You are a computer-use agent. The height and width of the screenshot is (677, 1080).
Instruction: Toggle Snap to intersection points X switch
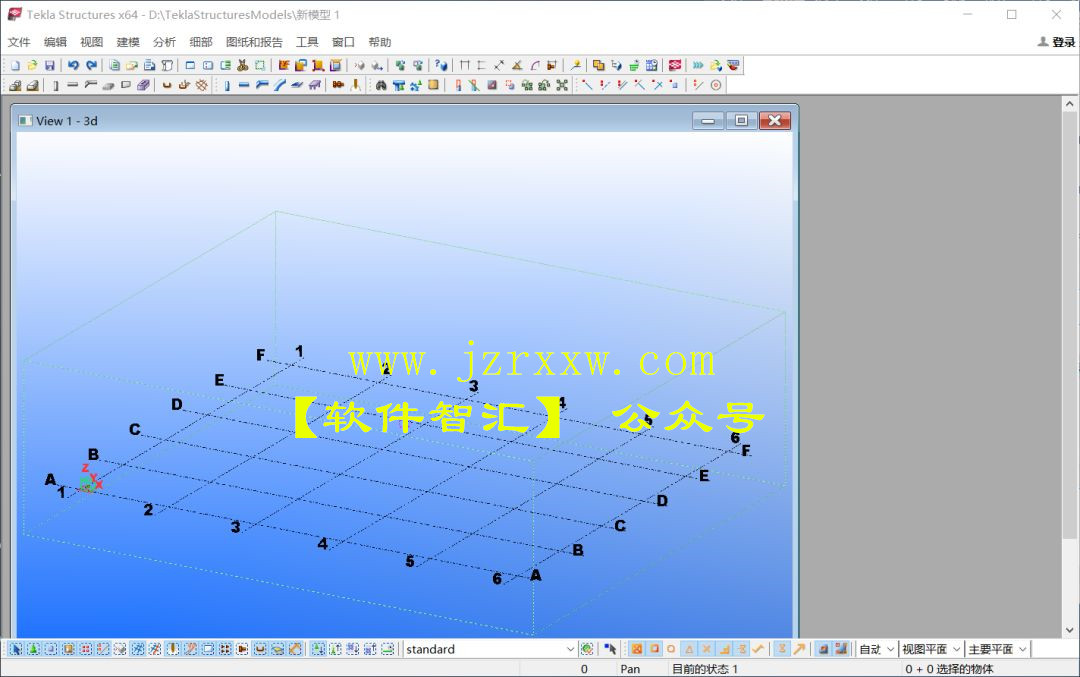pos(706,649)
